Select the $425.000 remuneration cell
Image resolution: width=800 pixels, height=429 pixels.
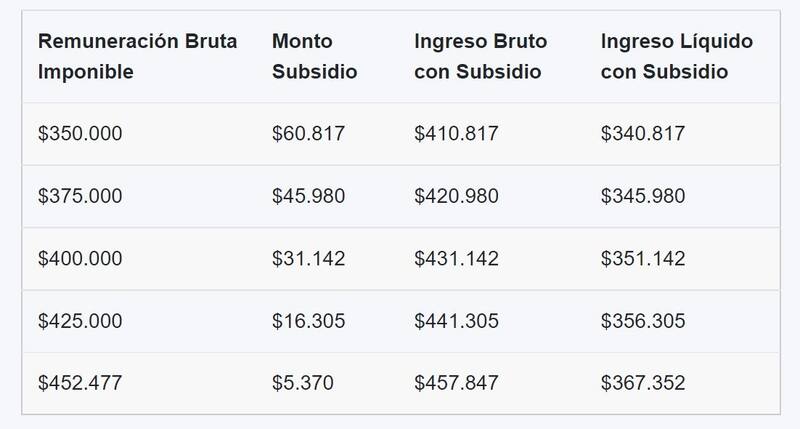click(80, 321)
